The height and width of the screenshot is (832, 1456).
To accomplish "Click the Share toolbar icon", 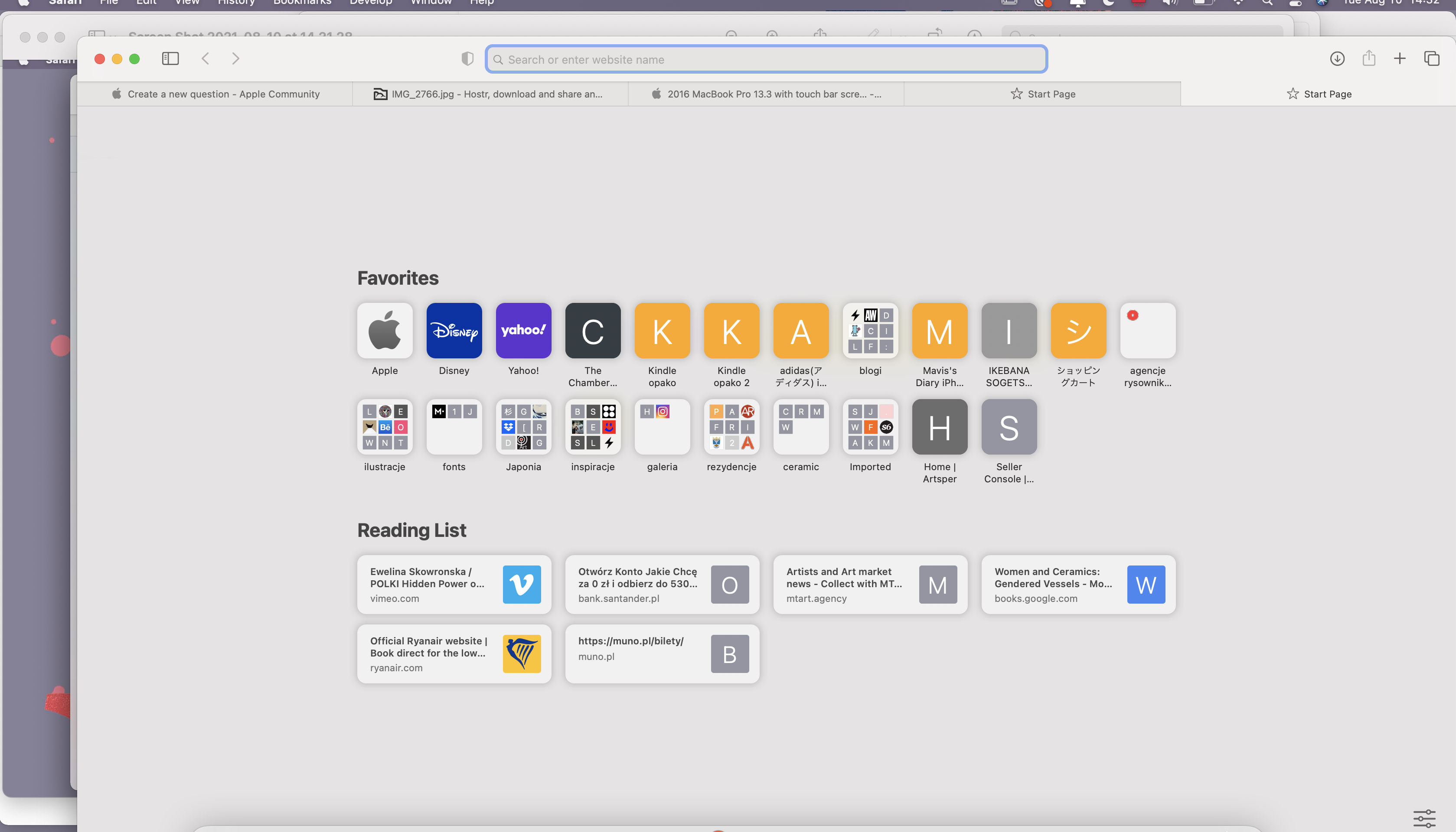I will [x=1368, y=58].
